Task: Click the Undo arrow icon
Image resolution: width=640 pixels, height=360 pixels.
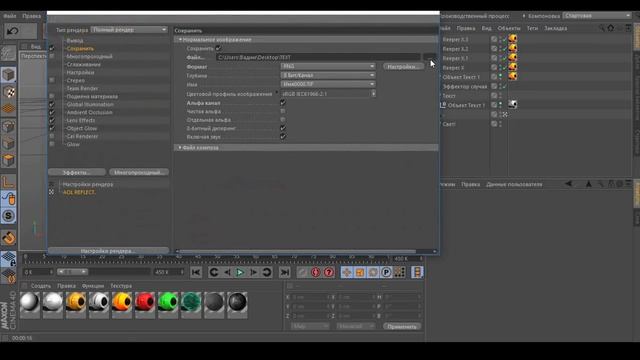Action: click(x=13, y=31)
